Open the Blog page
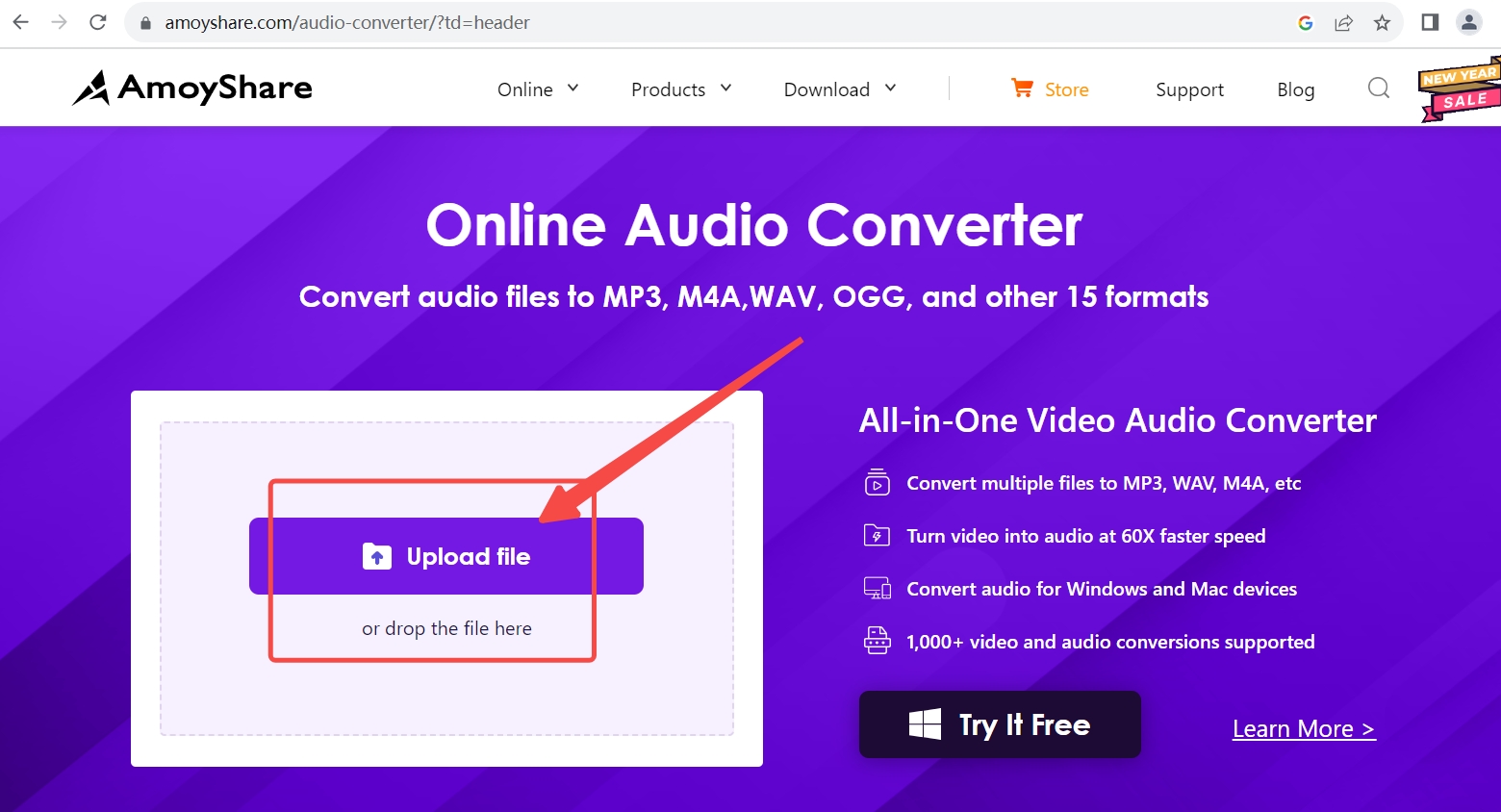This screenshot has width=1501, height=812. pyautogui.click(x=1295, y=89)
